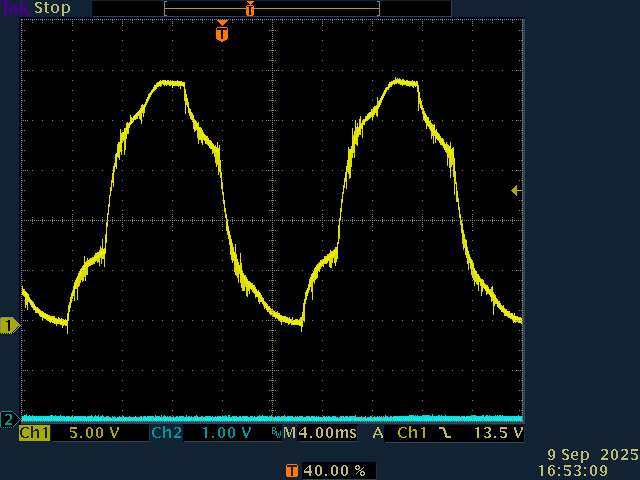Toggle the Stop acquisition status indicator

click(x=52, y=7)
